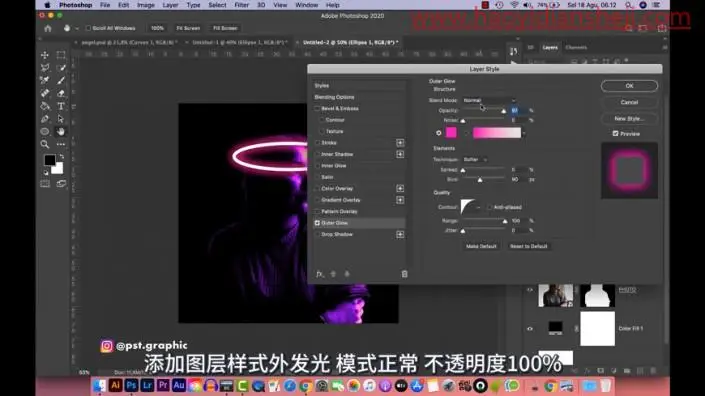Select the Horizontal Type tool
The width and height of the screenshot is (705, 396).
pos(61,106)
